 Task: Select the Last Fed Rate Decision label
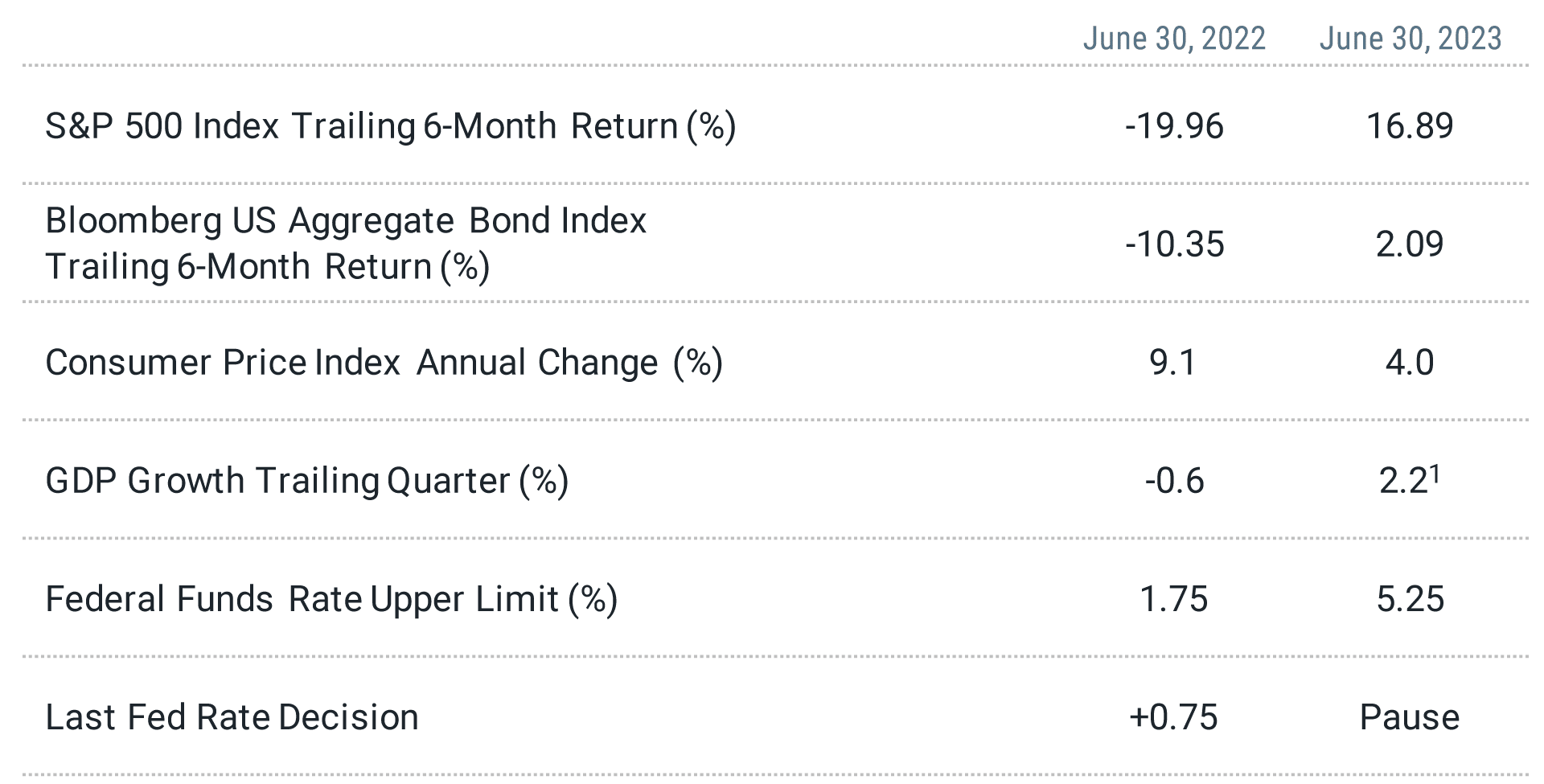coord(232,717)
